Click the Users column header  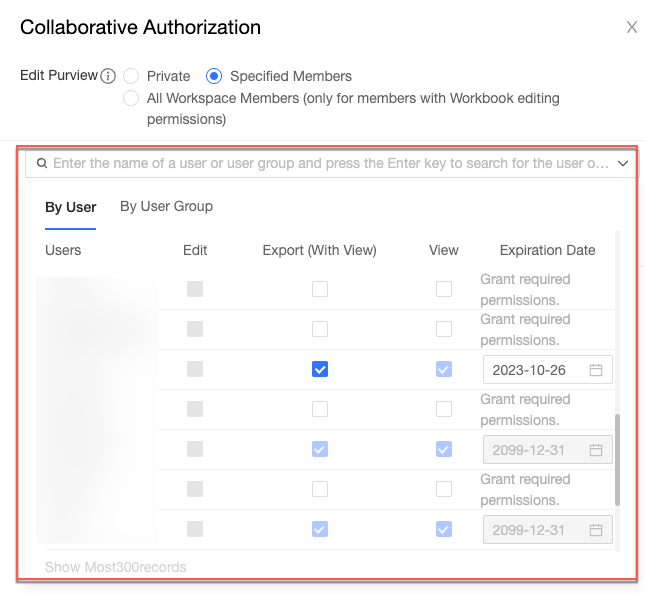(x=63, y=250)
